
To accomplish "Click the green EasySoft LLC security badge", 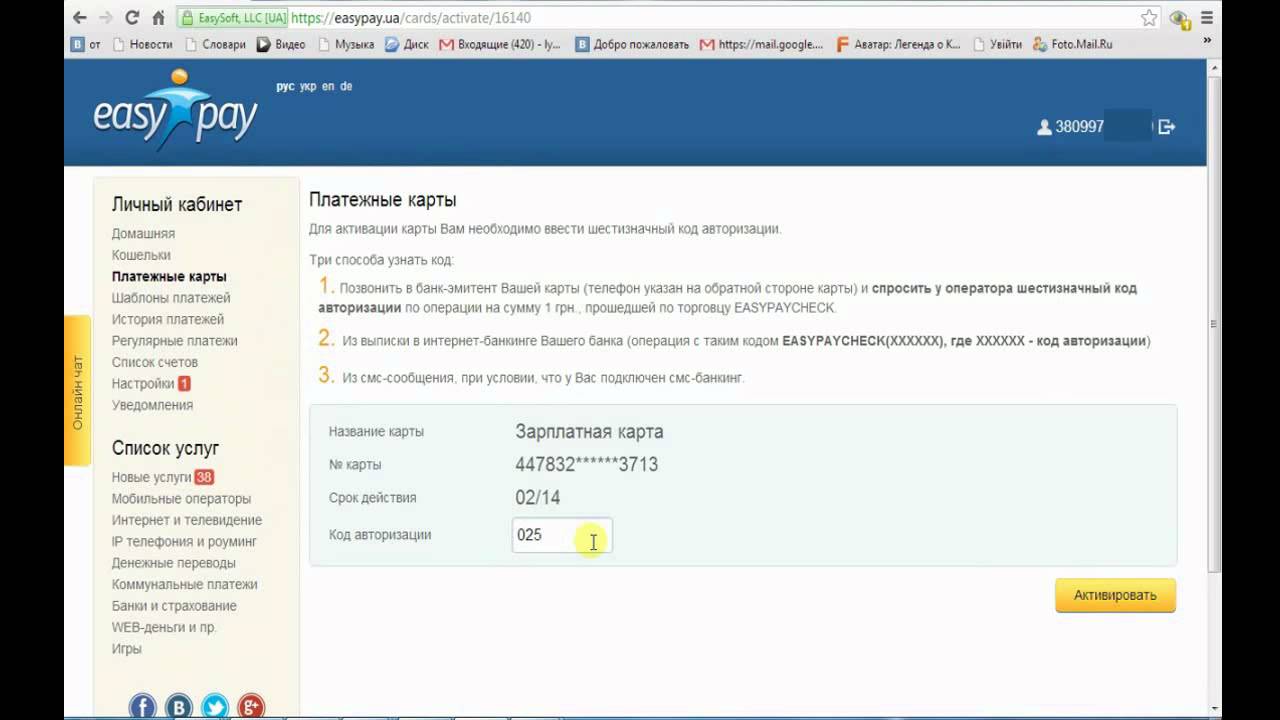I will coord(232,18).
